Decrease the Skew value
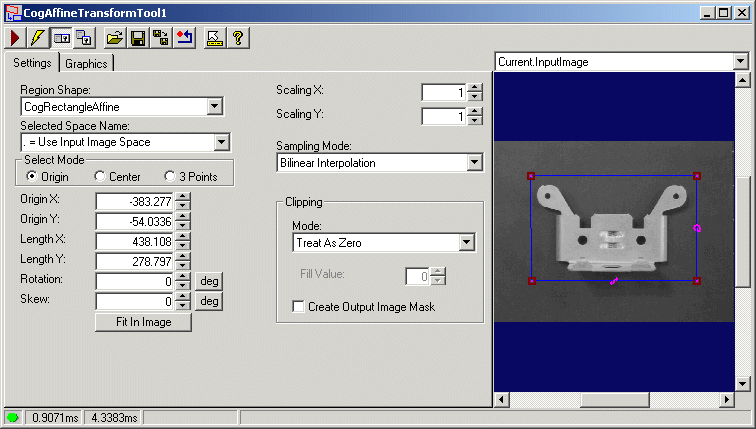 tap(183, 306)
